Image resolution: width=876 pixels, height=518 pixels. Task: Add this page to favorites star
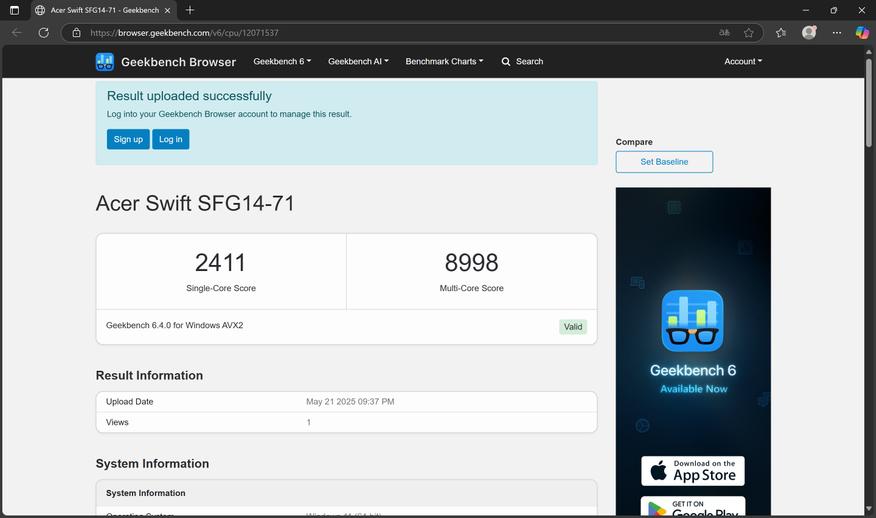(x=749, y=32)
